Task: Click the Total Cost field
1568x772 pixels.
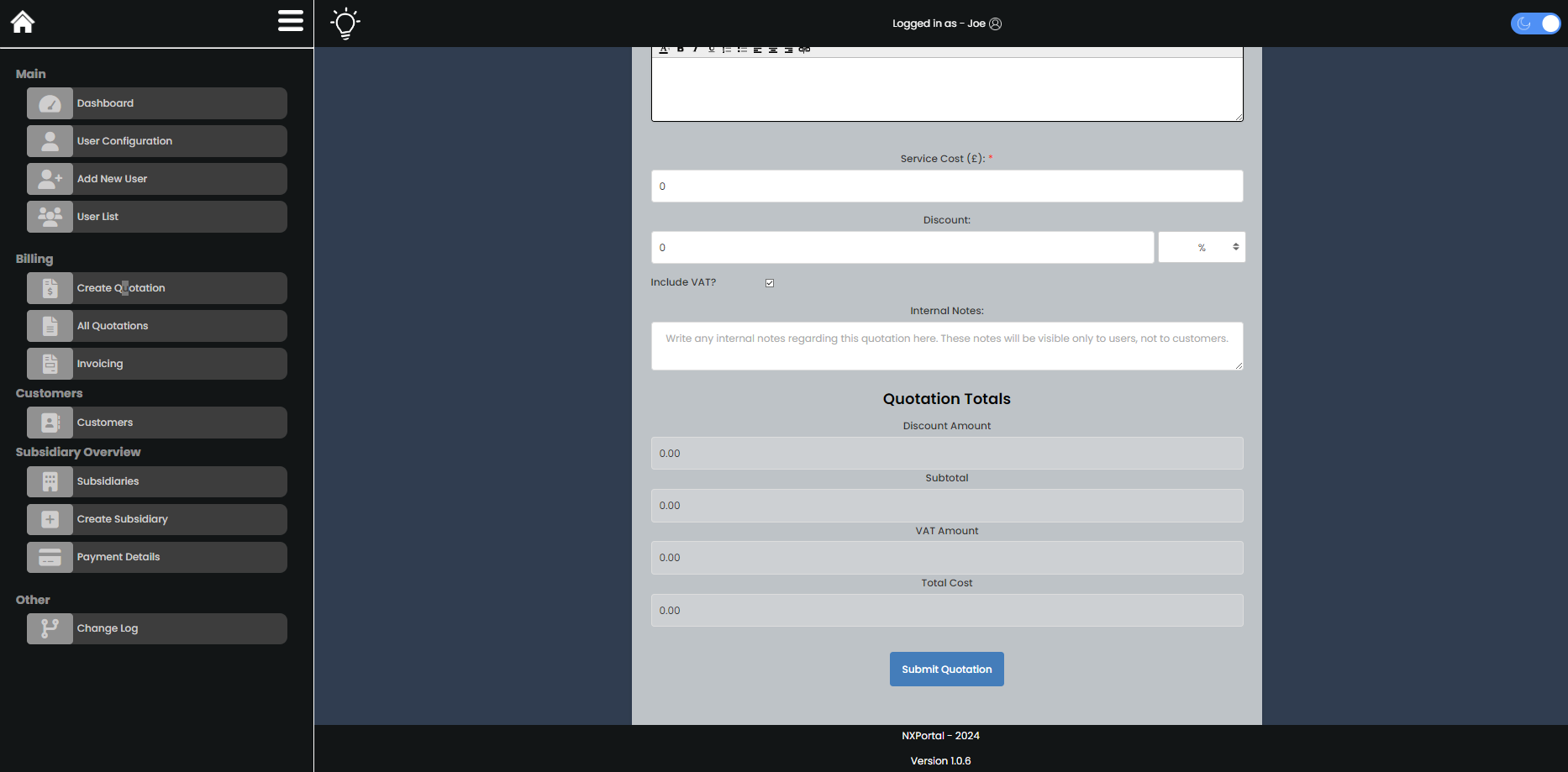Action: pos(947,611)
